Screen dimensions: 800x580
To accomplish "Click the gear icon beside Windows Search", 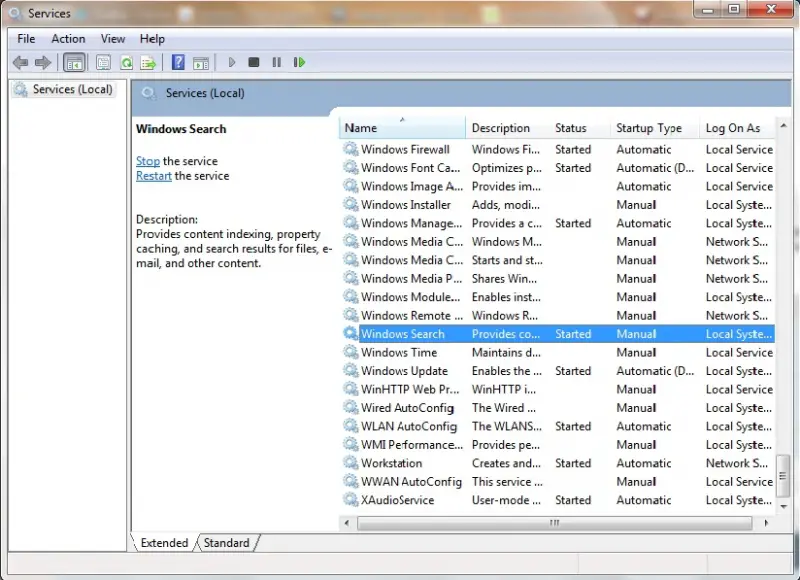I will (x=351, y=334).
